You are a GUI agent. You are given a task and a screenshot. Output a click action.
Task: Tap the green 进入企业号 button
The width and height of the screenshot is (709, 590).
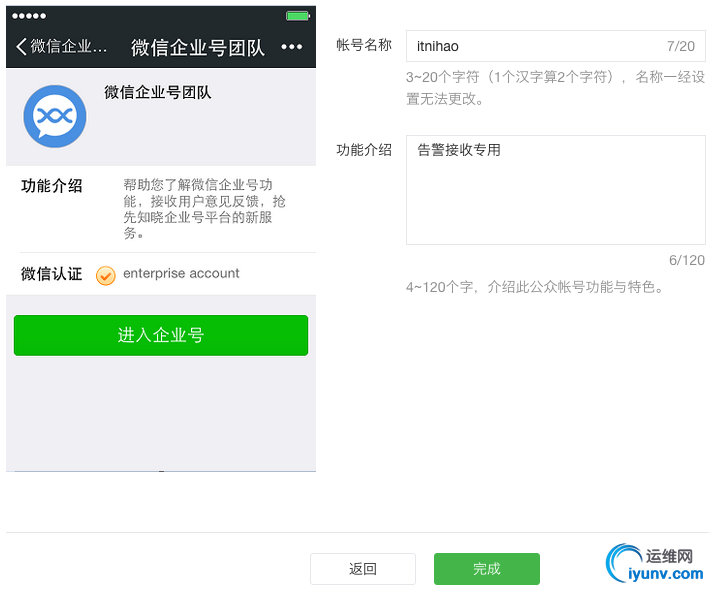point(161,335)
